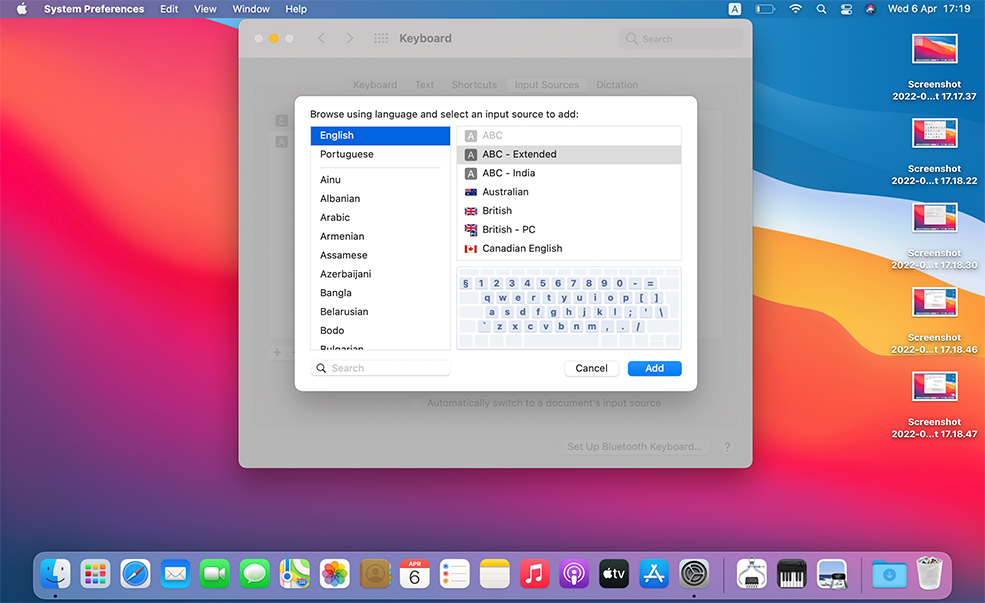Choose the Canadian English input source
This screenshot has height=603, width=985.
click(569, 249)
